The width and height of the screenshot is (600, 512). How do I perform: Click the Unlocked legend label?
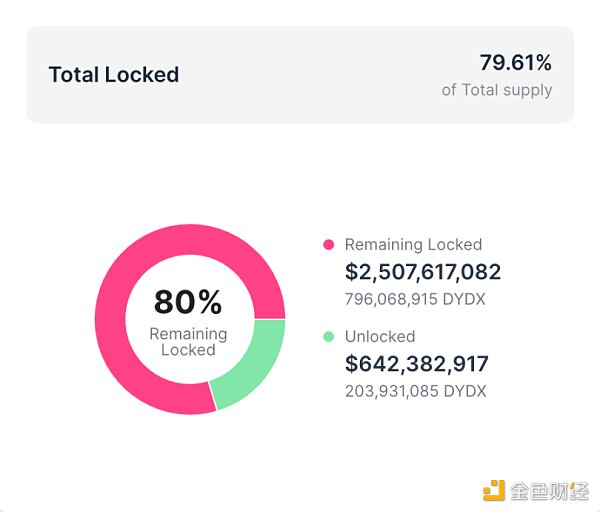point(379,337)
